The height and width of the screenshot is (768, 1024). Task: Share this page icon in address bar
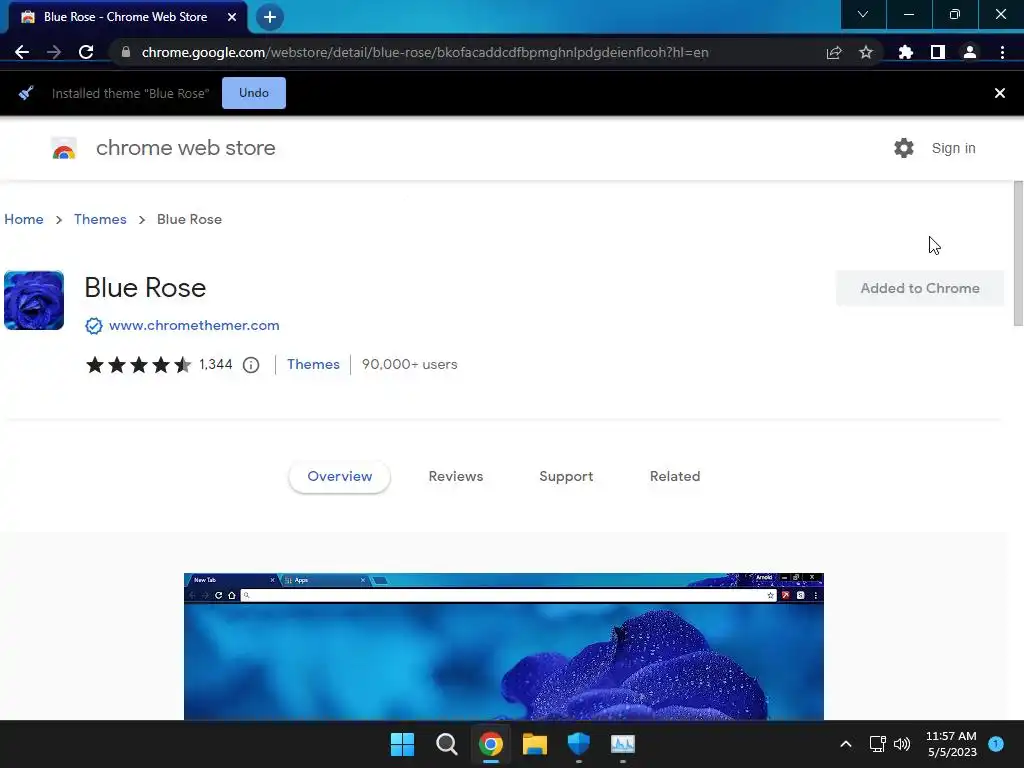coord(834,52)
